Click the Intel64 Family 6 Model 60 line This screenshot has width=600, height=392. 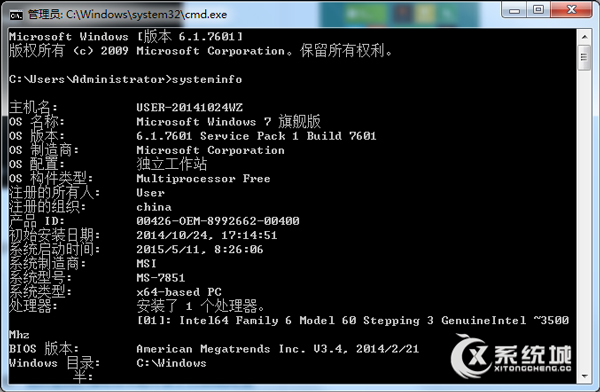tap(353, 320)
